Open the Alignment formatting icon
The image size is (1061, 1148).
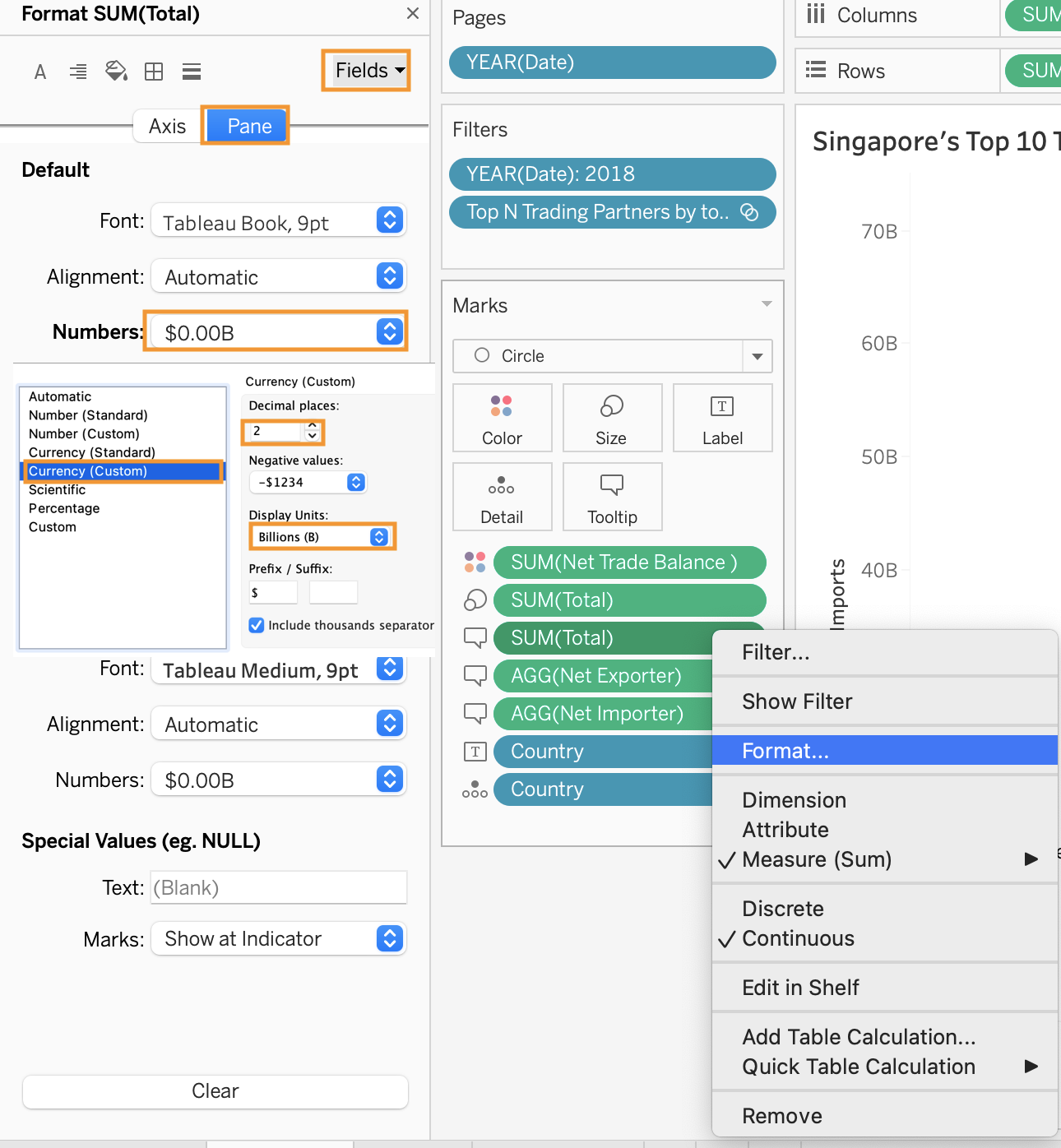pyautogui.click(x=78, y=72)
